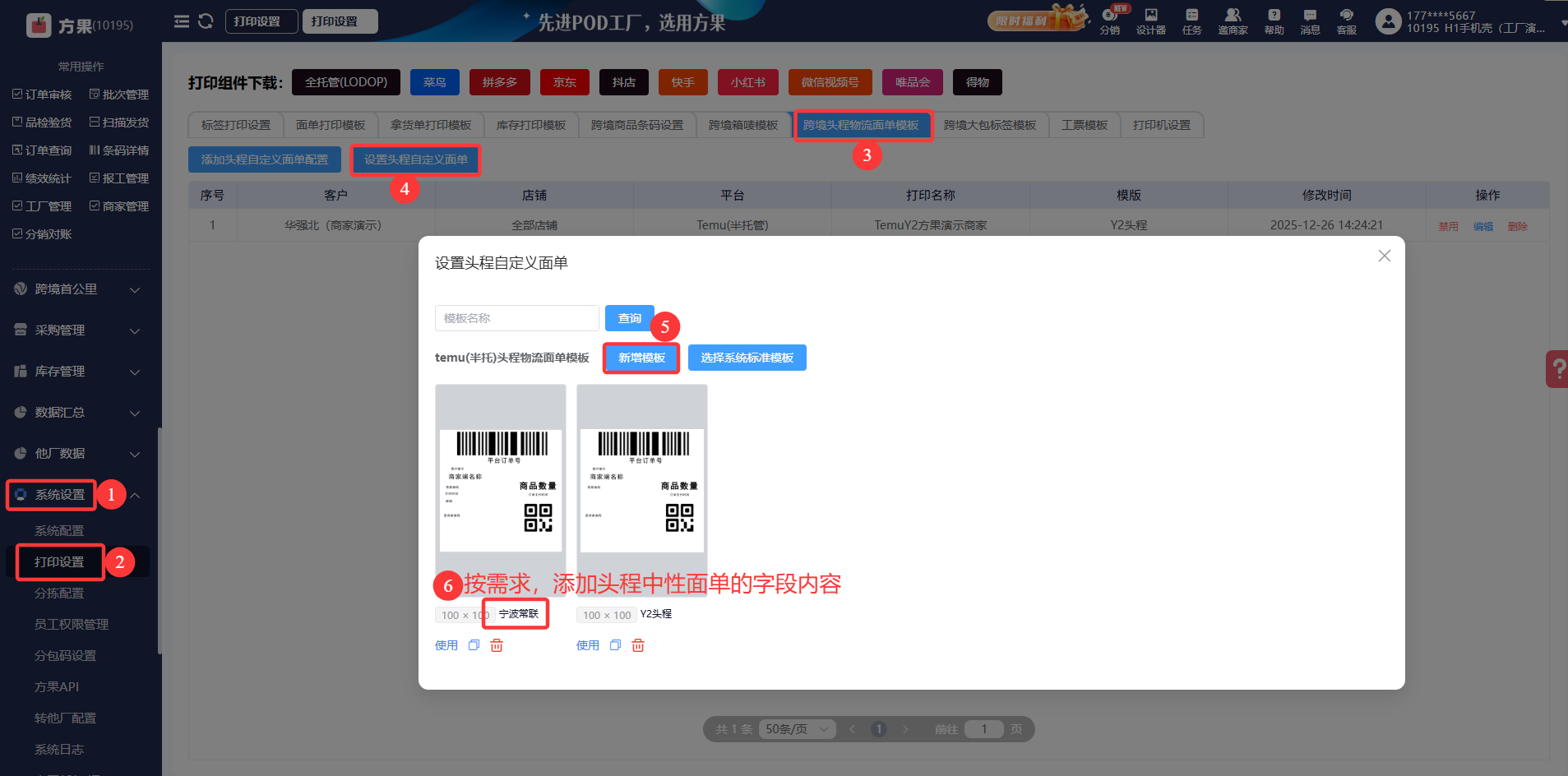This screenshot has width=1568, height=776.
Task: Click the 模板名称 search input field
Action: tap(517, 318)
